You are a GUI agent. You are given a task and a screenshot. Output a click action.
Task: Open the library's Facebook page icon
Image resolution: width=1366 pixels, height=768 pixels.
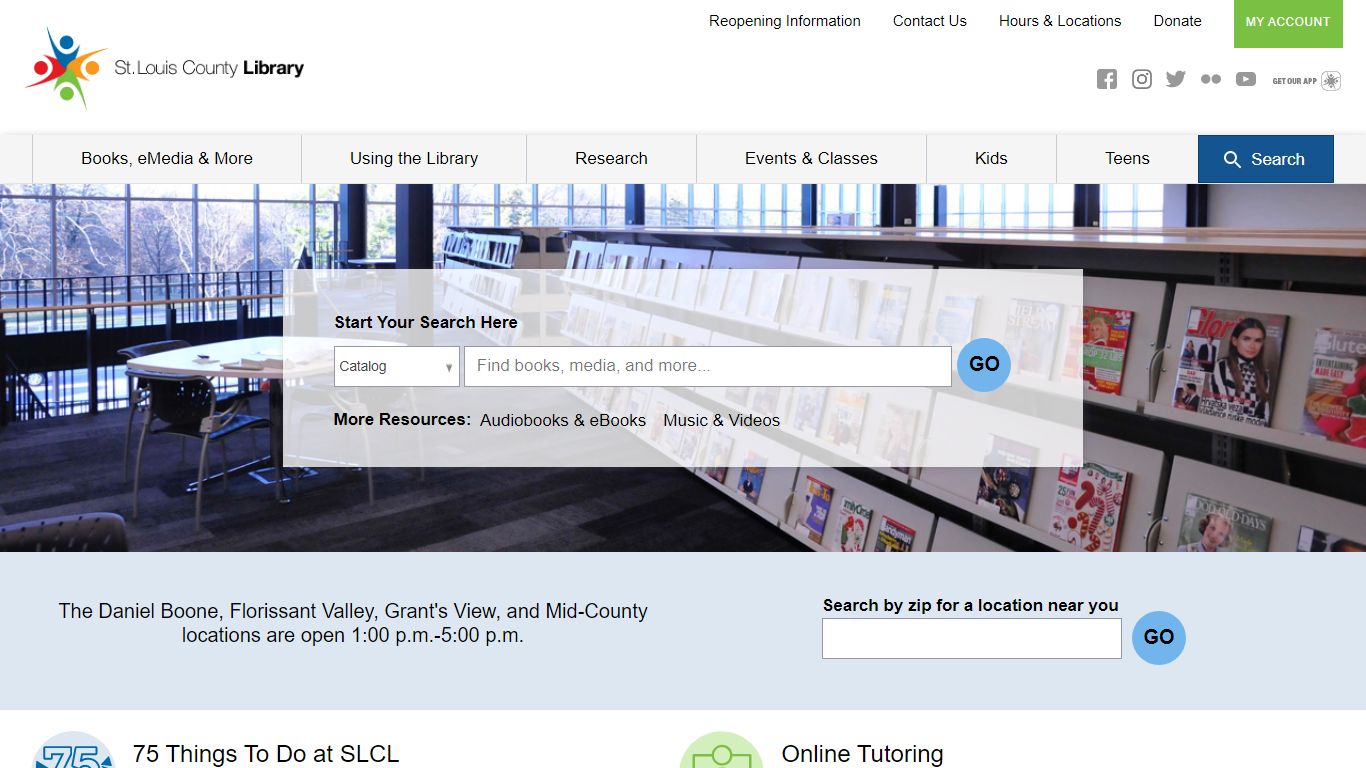pos(1107,80)
